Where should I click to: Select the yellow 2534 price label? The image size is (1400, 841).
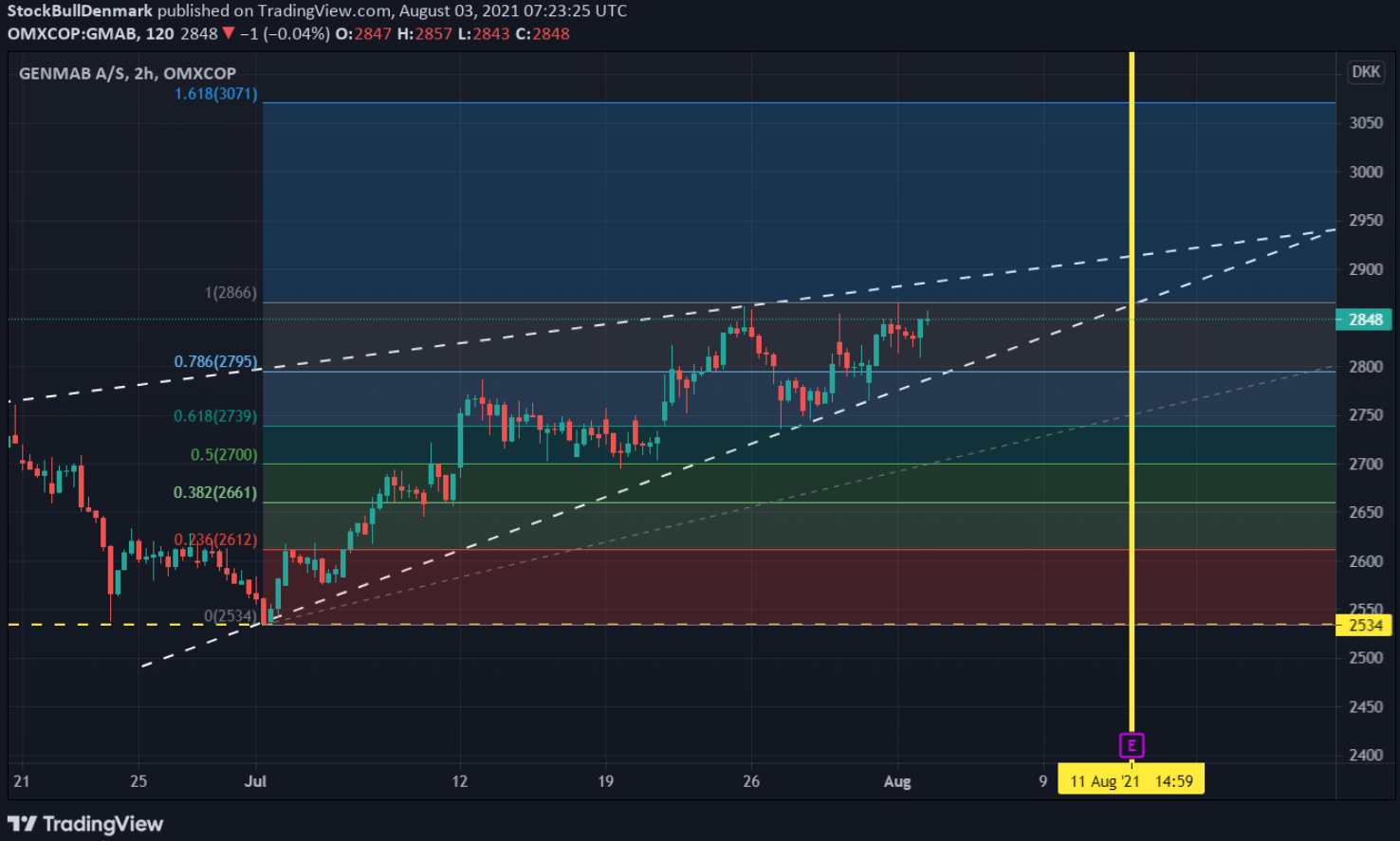tap(1364, 625)
